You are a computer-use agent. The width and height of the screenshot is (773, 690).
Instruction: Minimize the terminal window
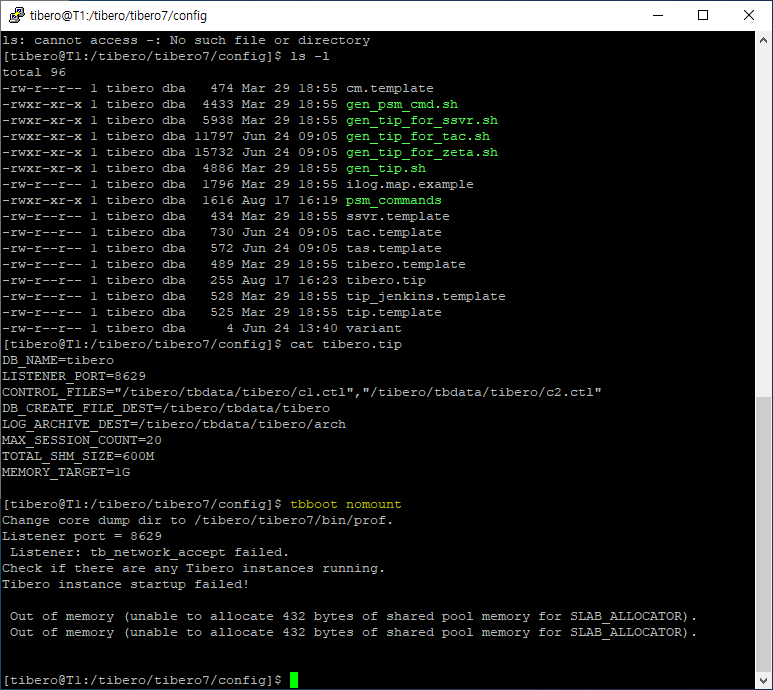coord(658,15)
